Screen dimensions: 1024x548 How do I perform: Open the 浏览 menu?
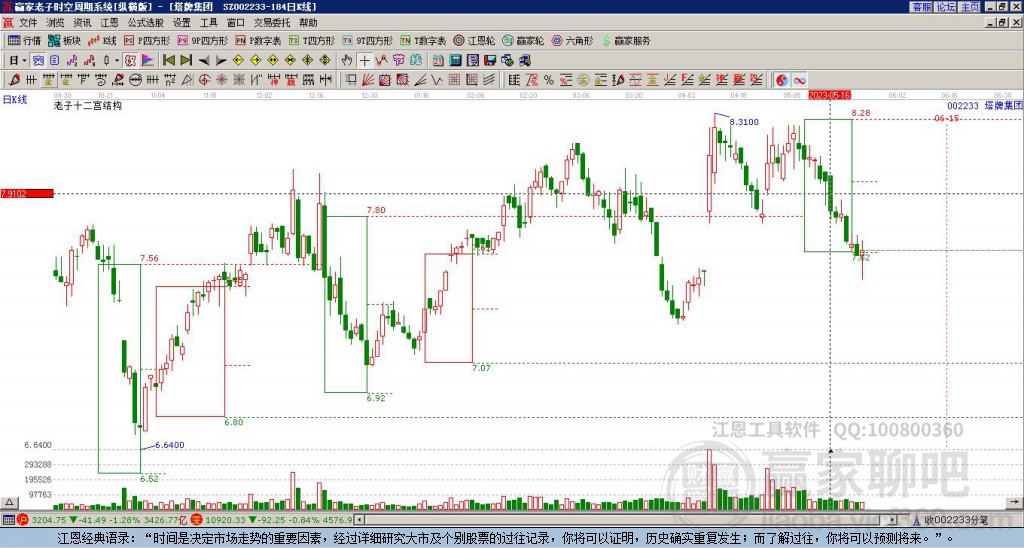(x=56, y=23)
